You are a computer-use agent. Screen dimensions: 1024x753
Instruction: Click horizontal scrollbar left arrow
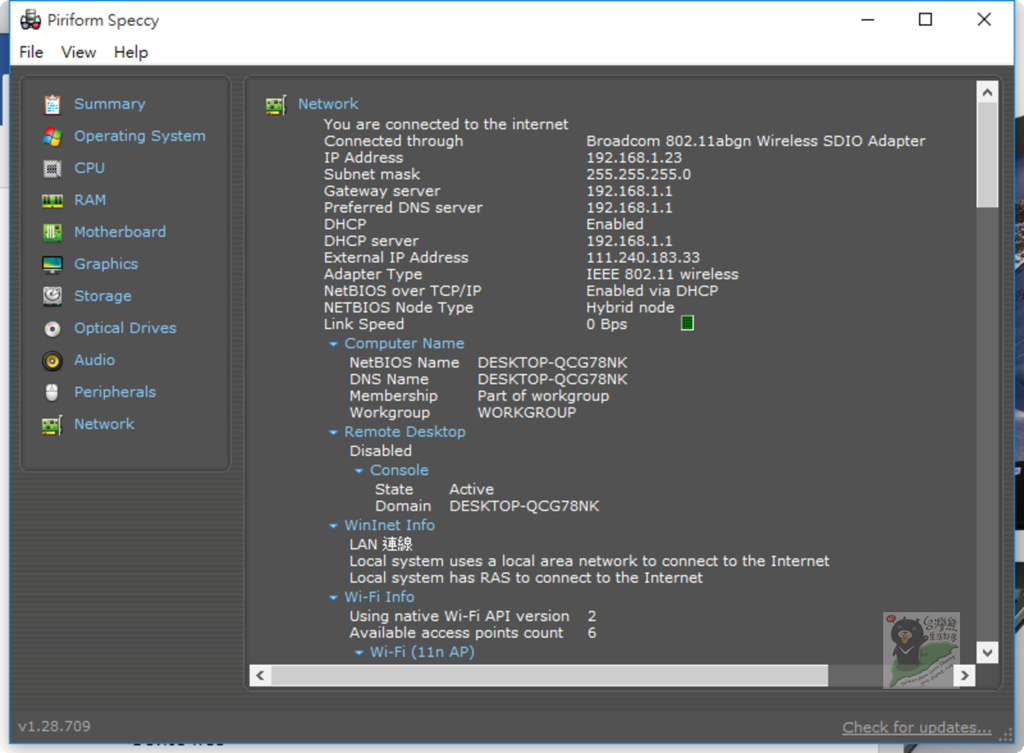tap(260, 675)
